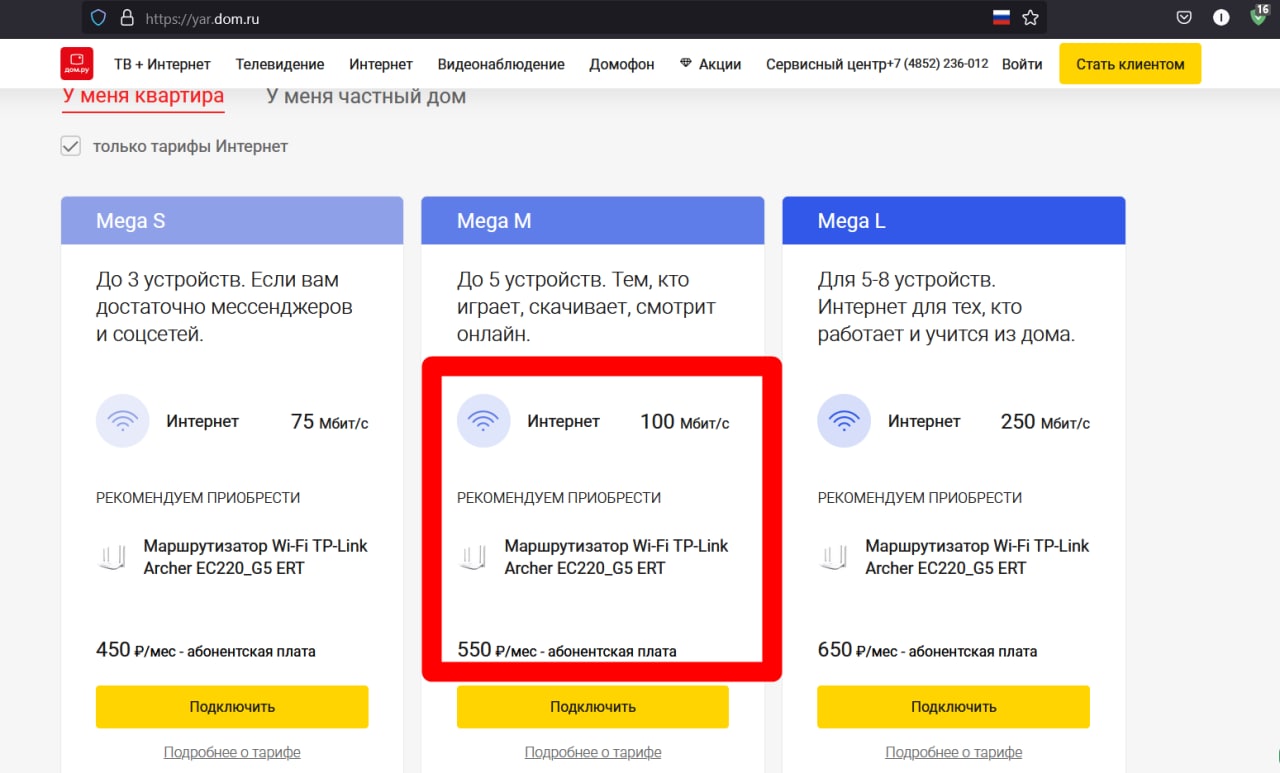The image size is (1280, 773).
Task: Click Подключить for the Mega M tariff
Action: [593, 707]
